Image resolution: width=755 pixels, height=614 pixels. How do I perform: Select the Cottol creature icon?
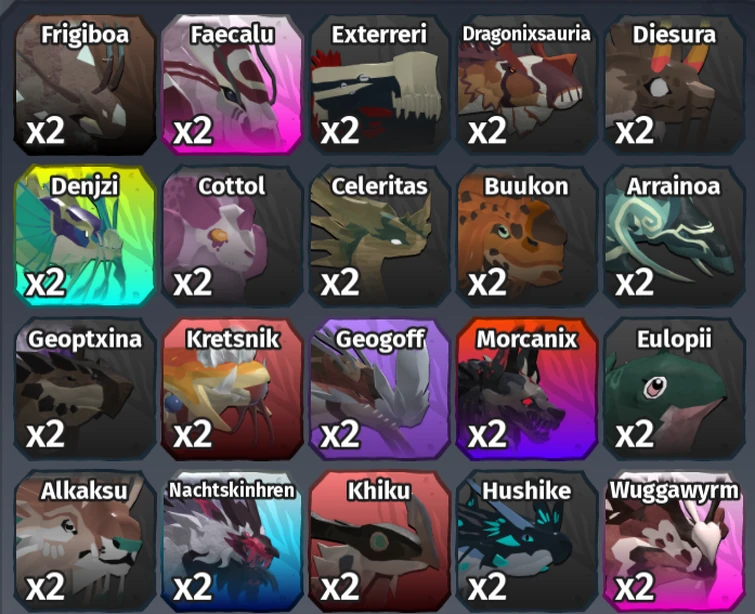pos(233,236)
